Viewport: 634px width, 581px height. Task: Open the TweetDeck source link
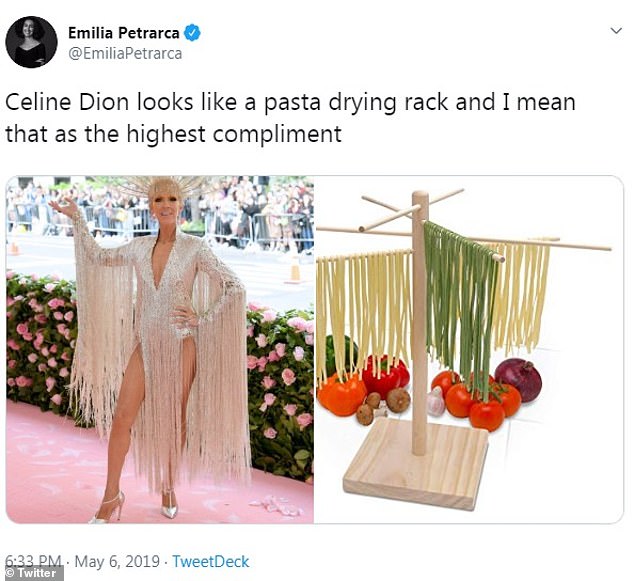tap(211, 562)
